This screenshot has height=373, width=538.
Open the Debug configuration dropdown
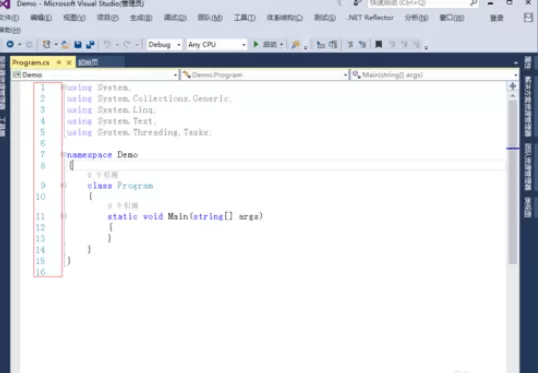click(x=164, y=45)
